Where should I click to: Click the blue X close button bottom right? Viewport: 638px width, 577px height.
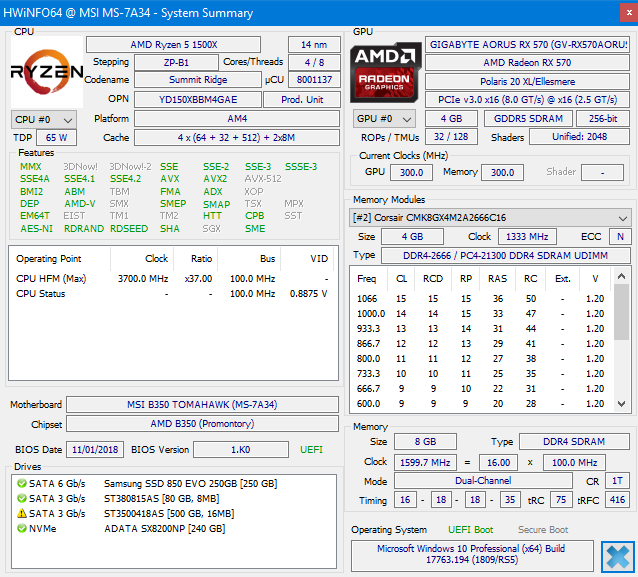pyautogui.click(x=618, y=557)
